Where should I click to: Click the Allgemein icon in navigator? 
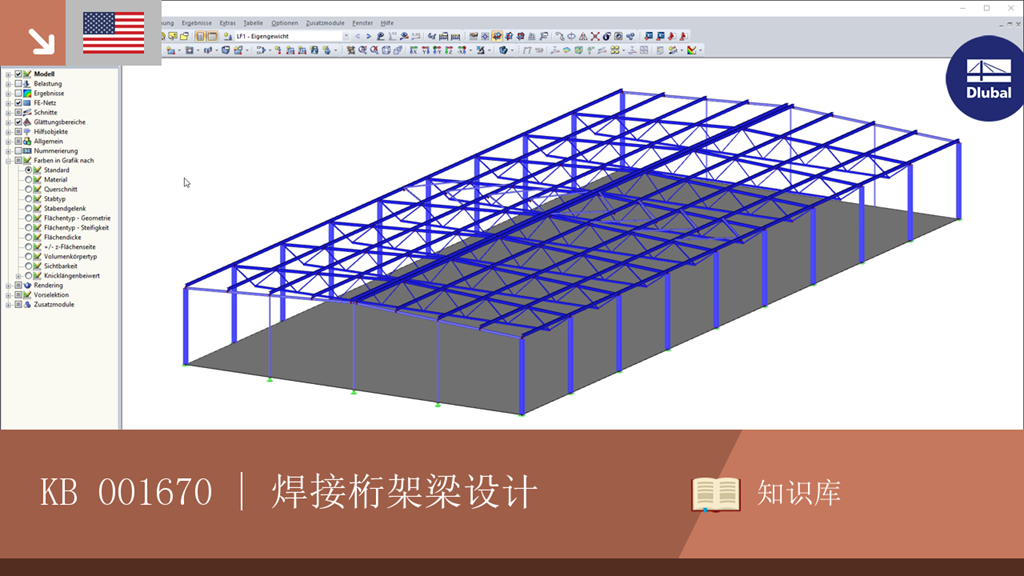tap(27, 141)
